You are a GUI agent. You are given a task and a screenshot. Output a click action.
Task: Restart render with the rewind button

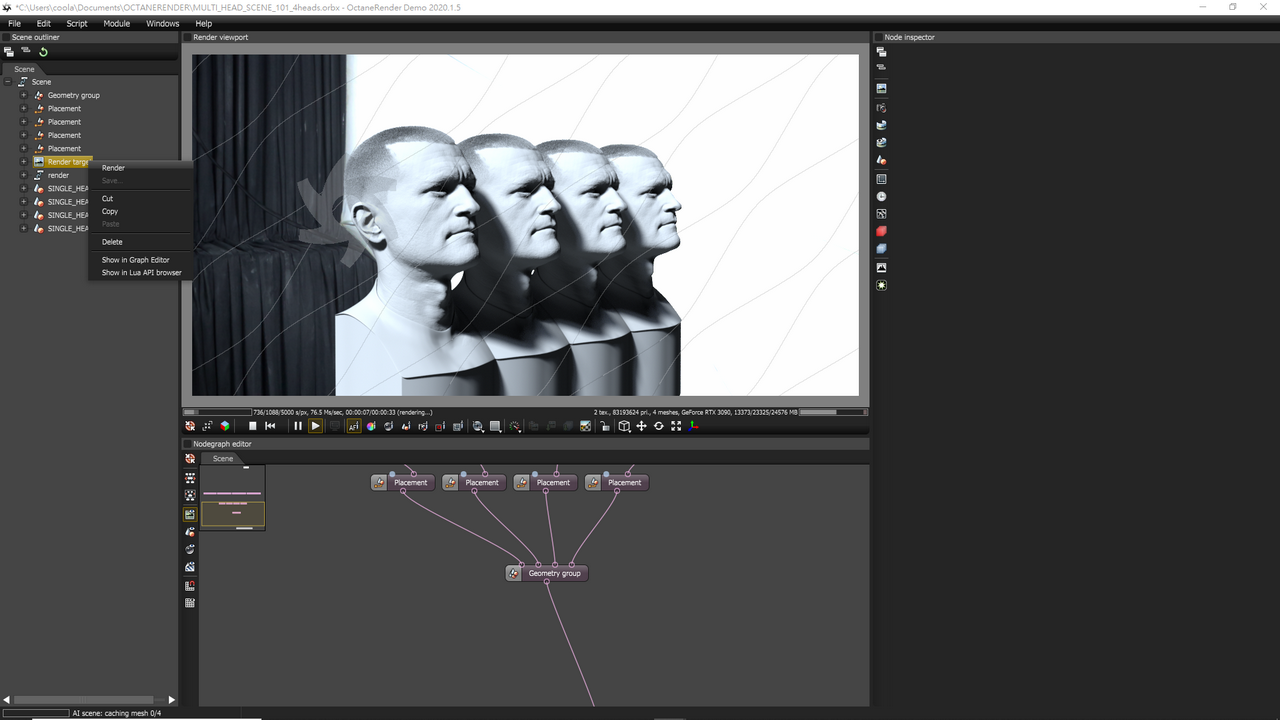[270, 426]
